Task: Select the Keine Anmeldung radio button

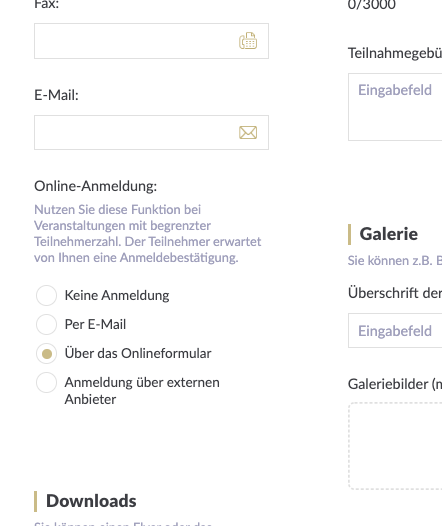Action: click(46, 295)
